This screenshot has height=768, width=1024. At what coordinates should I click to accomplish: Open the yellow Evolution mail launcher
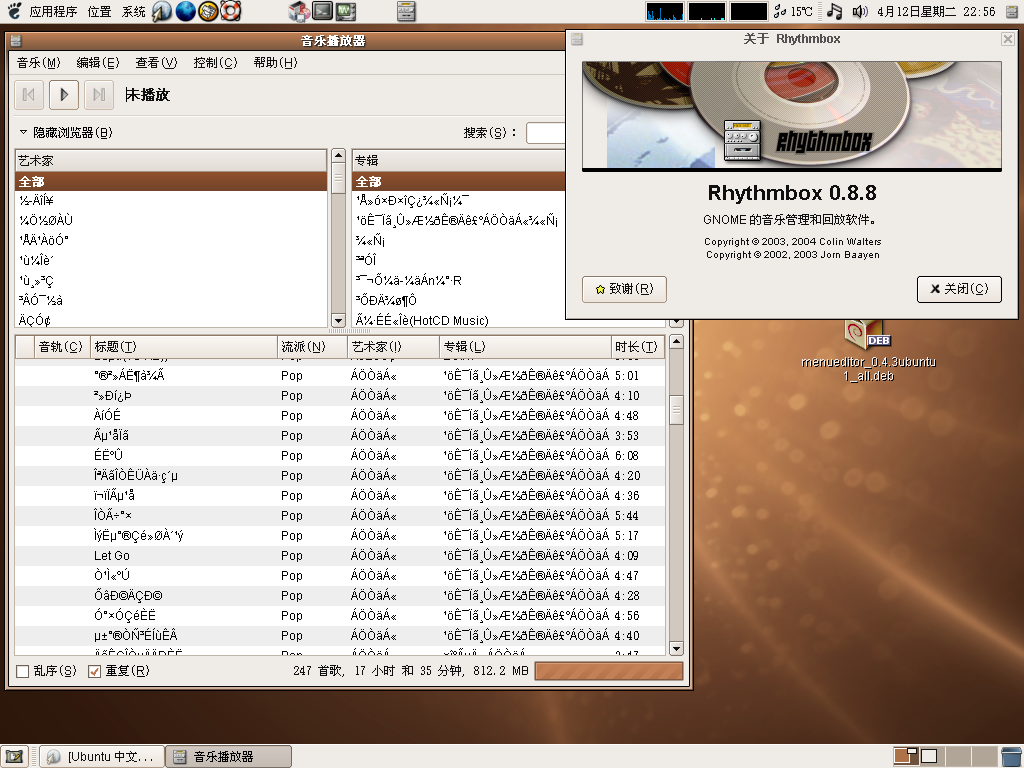(208, 11)
